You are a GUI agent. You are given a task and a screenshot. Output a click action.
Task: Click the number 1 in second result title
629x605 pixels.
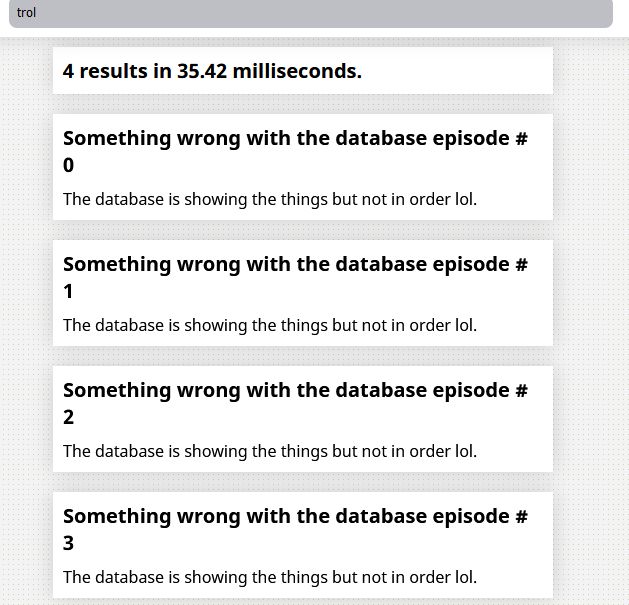(x=68, y=291)
